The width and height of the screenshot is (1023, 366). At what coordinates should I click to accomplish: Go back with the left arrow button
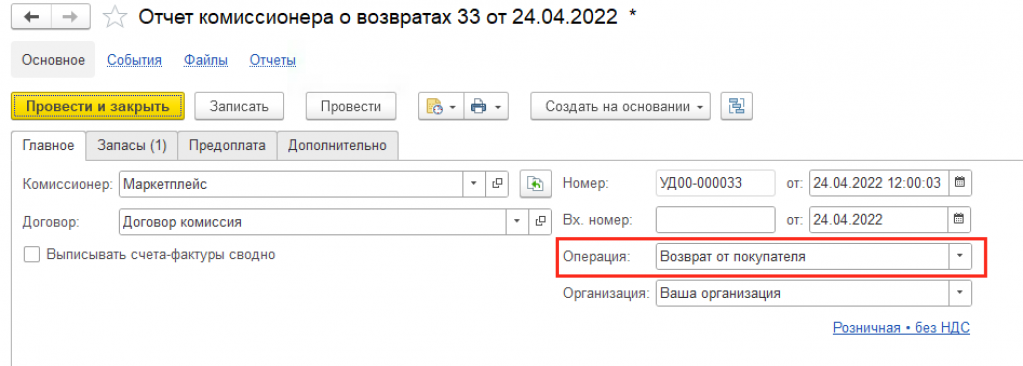(x=31, y=17)
